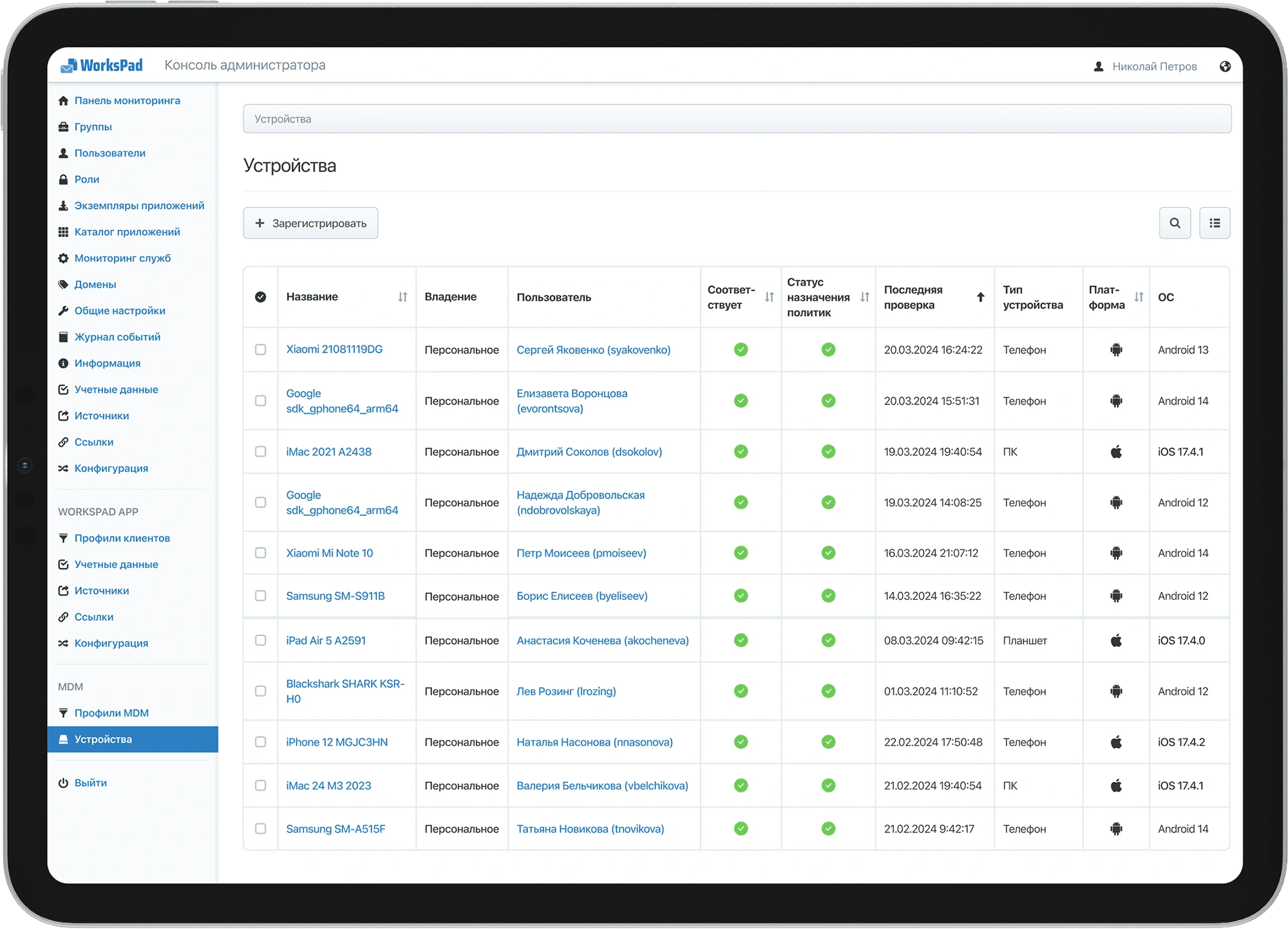This screenshot has height=929, width=1288.
Task: Check the box for Xiaomi 21081119DG
Action: click(x=260, y=350)
